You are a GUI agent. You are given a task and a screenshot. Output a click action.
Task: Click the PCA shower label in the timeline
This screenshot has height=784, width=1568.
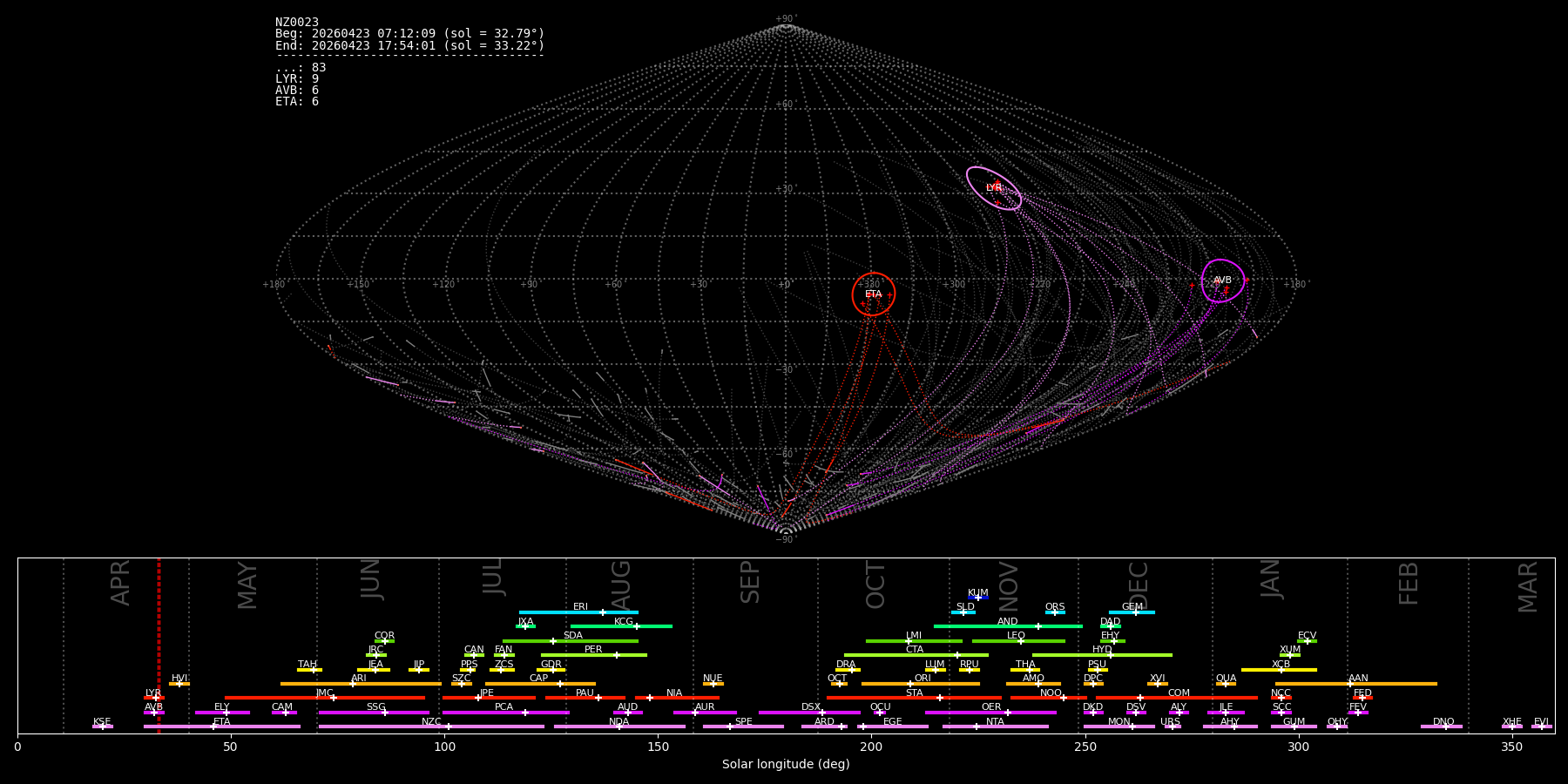tap(504, 707)
